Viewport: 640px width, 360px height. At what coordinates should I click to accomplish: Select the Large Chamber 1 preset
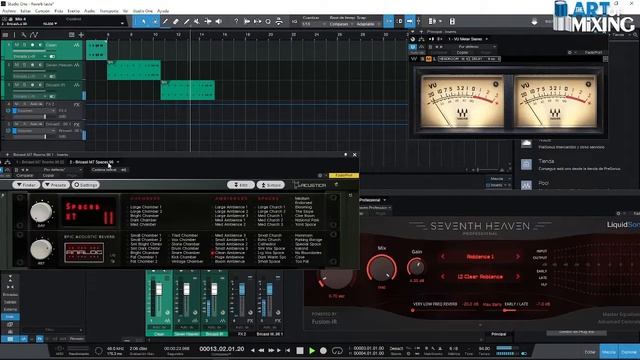146,207
